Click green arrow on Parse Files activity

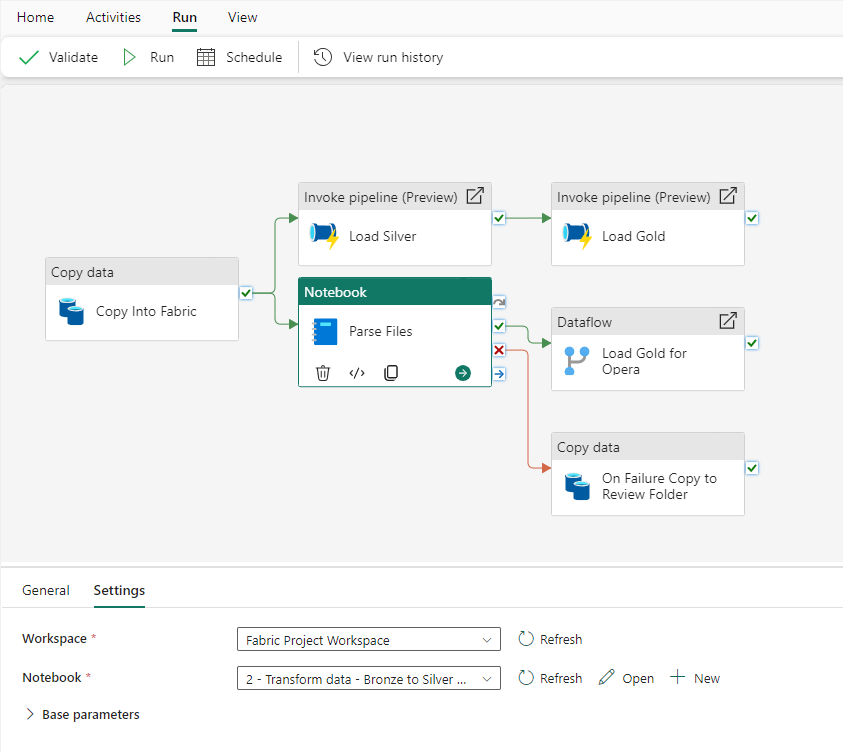pyautogui.click(x=462, y=373)
